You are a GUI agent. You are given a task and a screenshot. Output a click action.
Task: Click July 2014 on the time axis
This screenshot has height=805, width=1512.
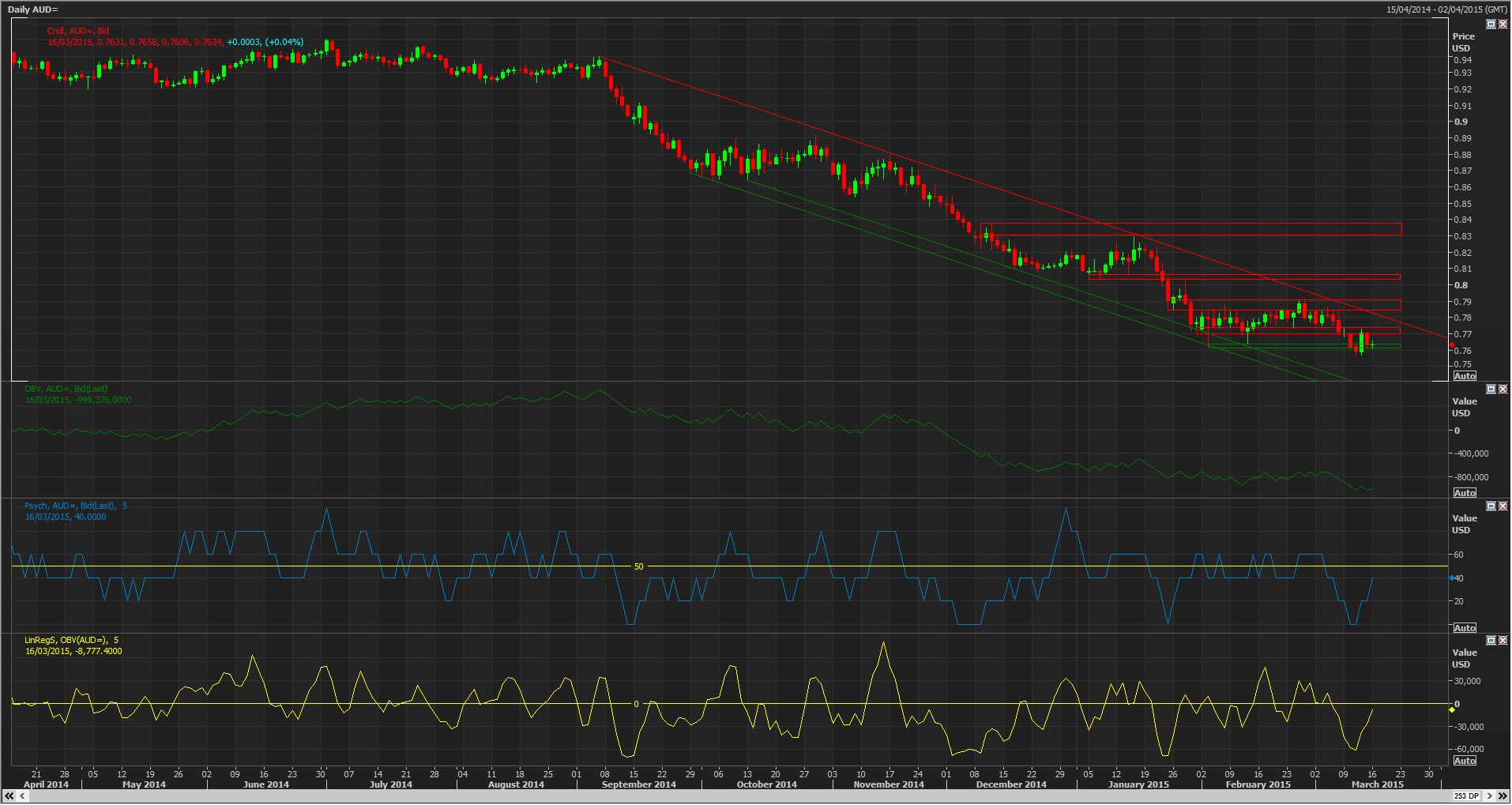[x=390, y=784]
